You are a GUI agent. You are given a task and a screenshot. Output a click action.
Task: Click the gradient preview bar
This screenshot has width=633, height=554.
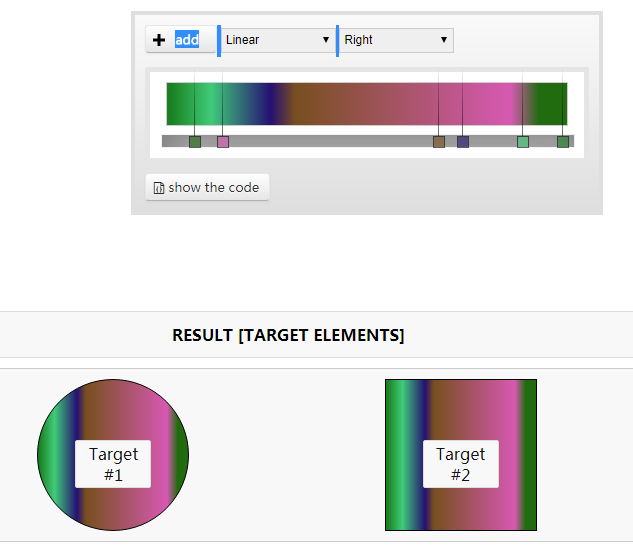click(367, 104)
